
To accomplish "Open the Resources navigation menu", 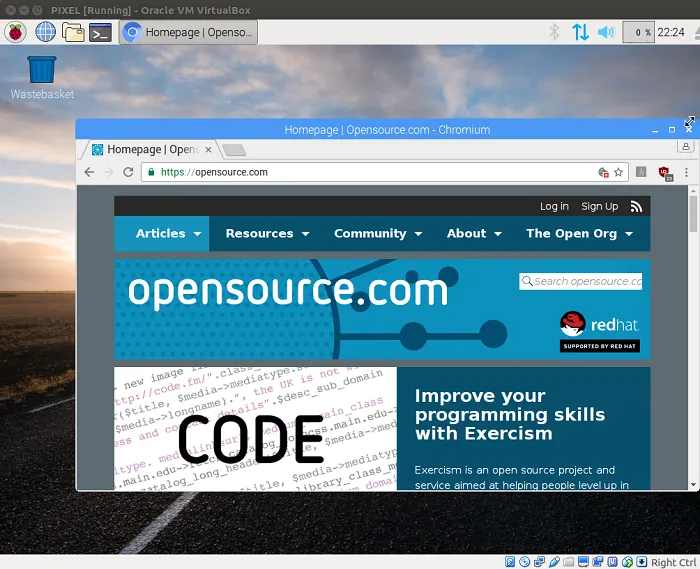I will click(x=267, y=233).
